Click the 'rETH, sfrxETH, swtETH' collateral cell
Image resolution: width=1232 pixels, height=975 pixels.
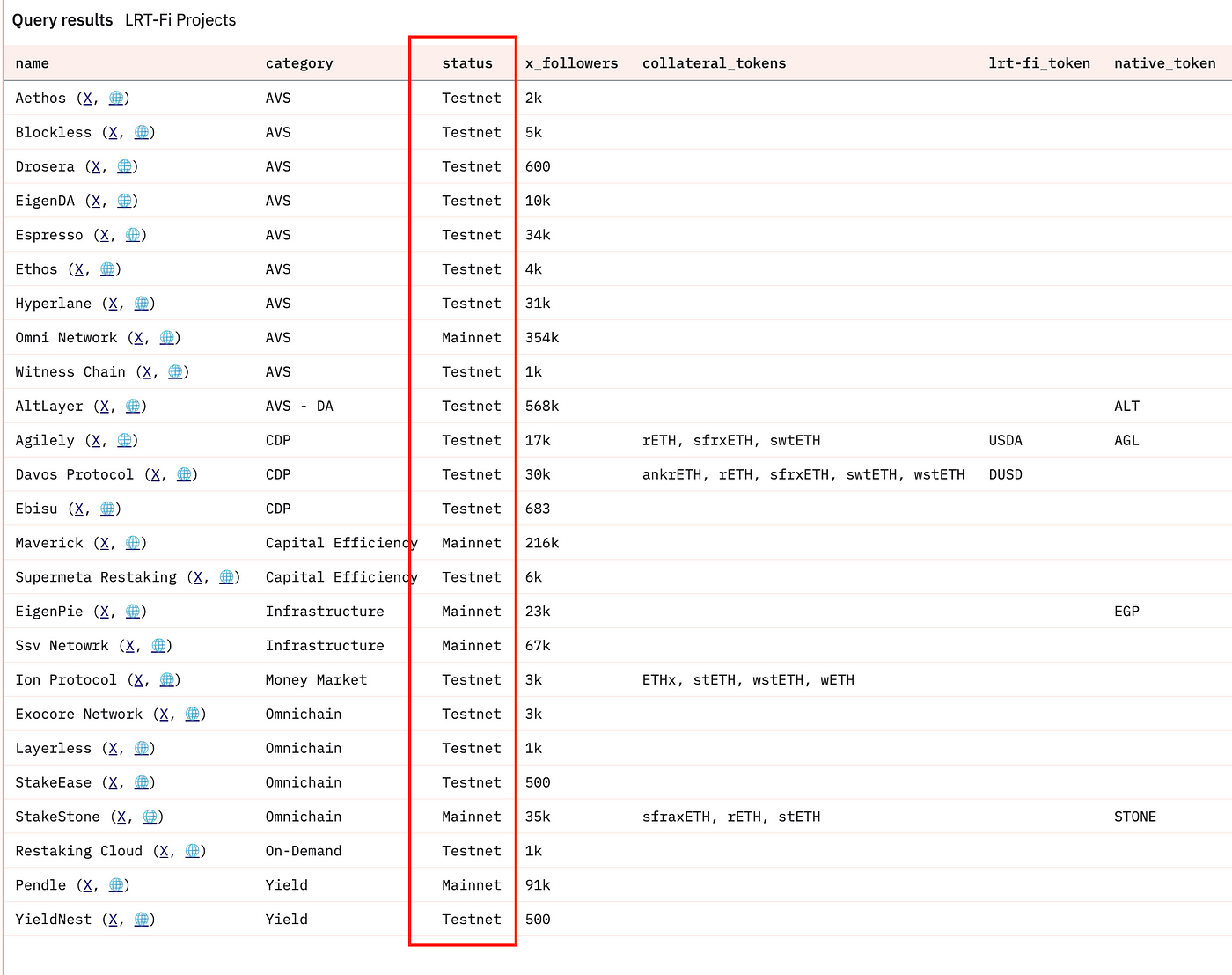(731, 440)
